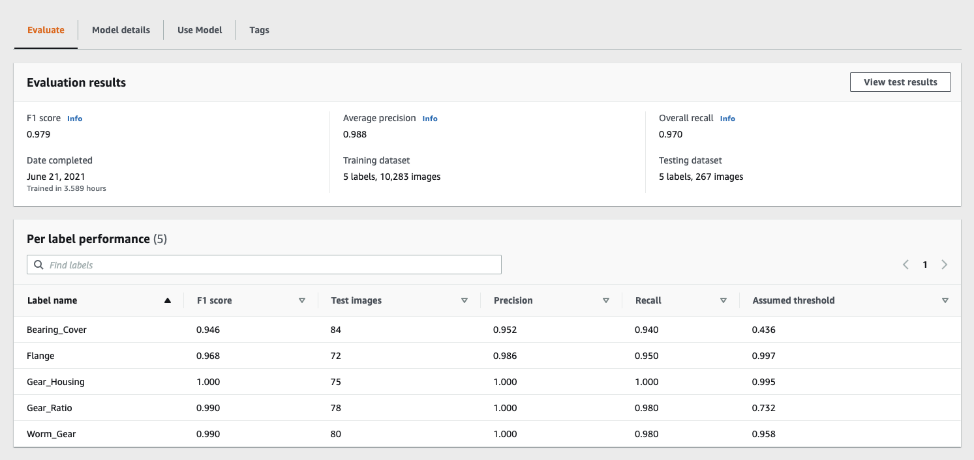This screenshot has height=460, width=974.
Task: Select the Tags tab
Action: 259,30
